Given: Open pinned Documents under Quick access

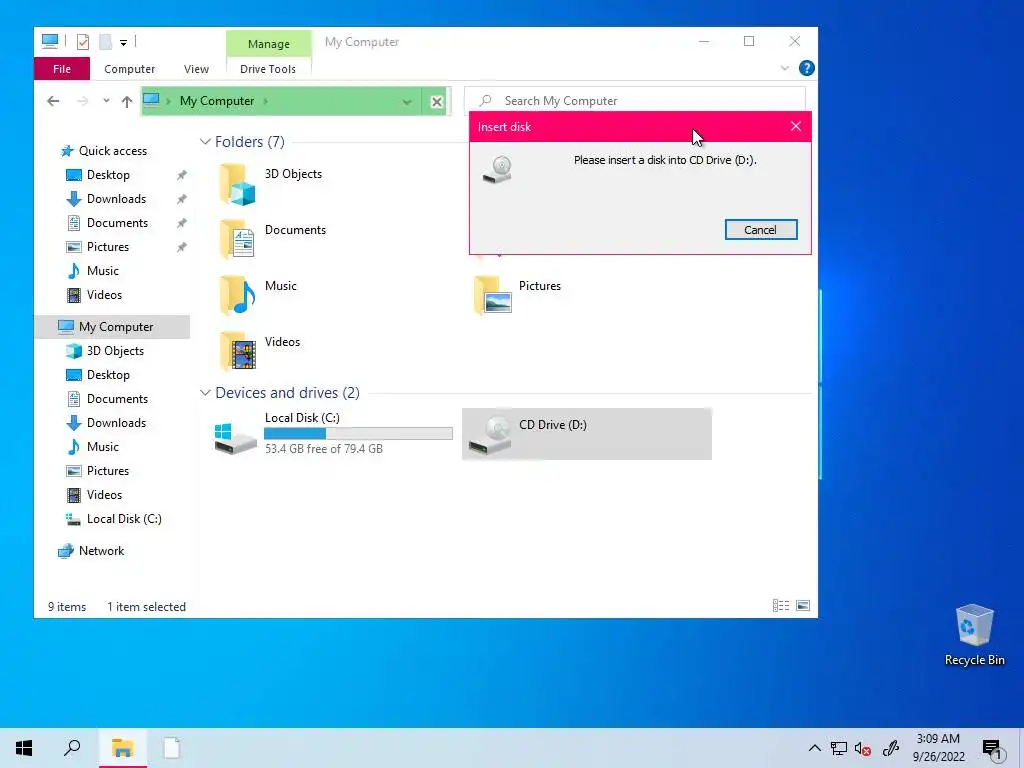Looking at the screenshot, I should coord(117,223).
